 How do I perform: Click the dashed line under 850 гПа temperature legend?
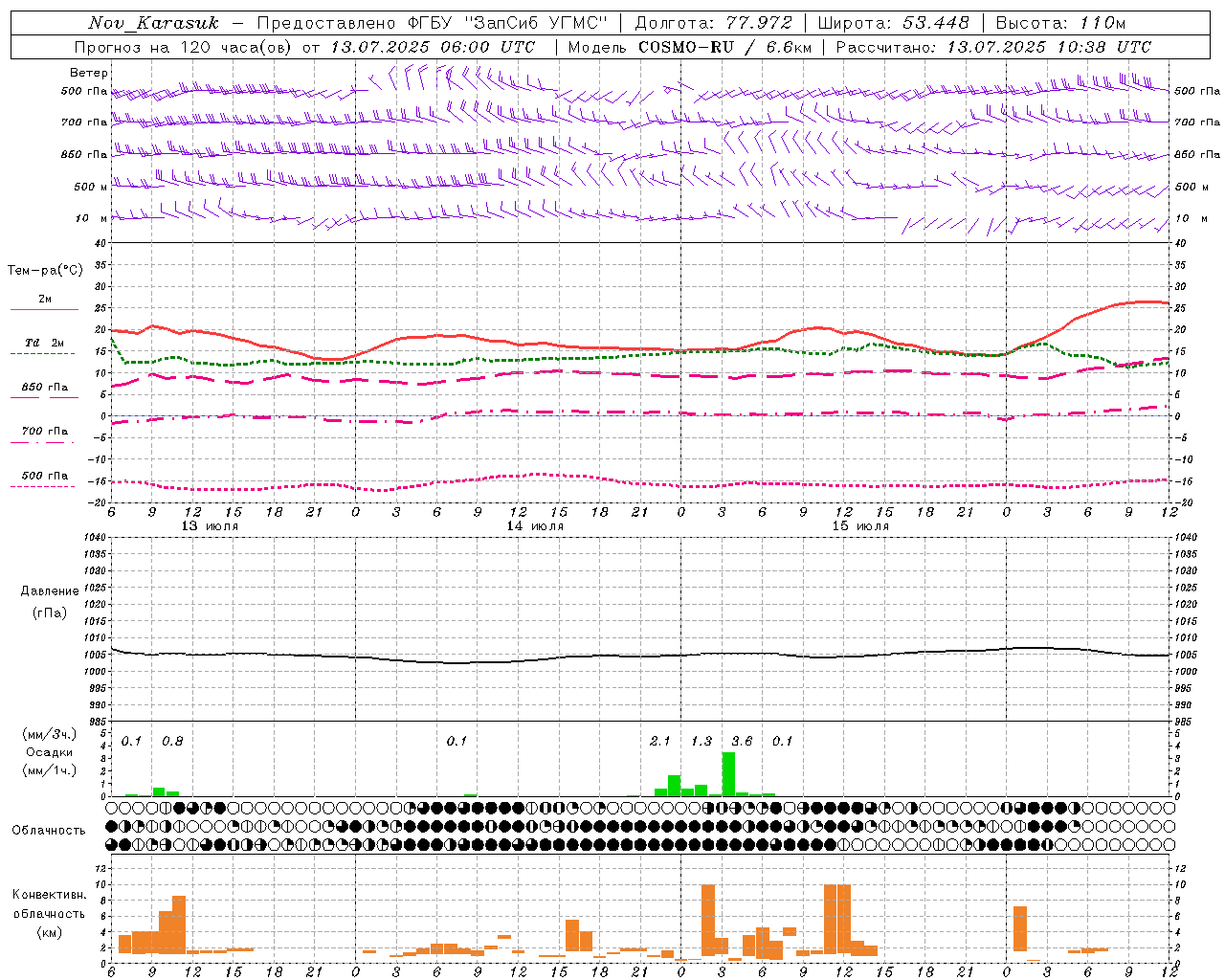43,397
